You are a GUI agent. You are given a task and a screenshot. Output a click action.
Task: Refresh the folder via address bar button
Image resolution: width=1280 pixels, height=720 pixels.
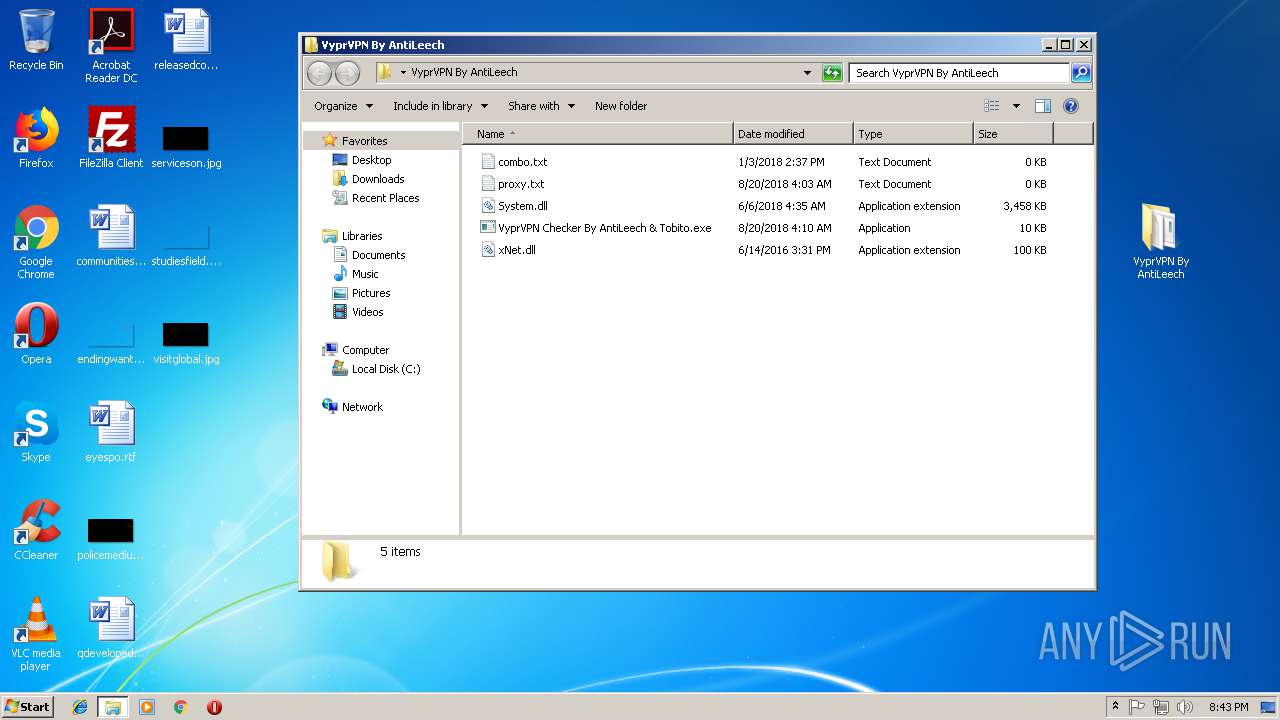(832, 73)
